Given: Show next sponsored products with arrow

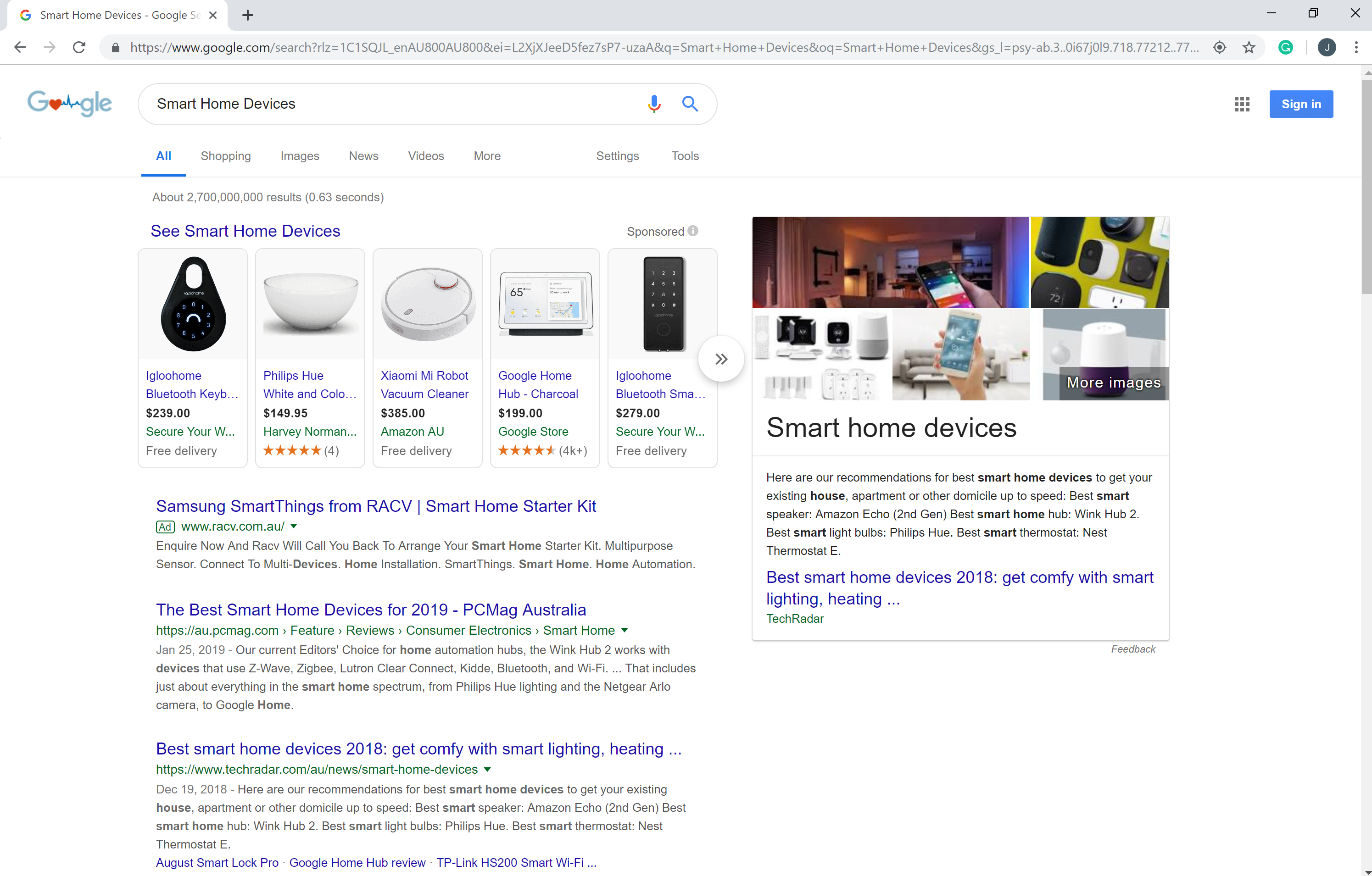Looking at the screenshot, I should [x=721, y=359].
